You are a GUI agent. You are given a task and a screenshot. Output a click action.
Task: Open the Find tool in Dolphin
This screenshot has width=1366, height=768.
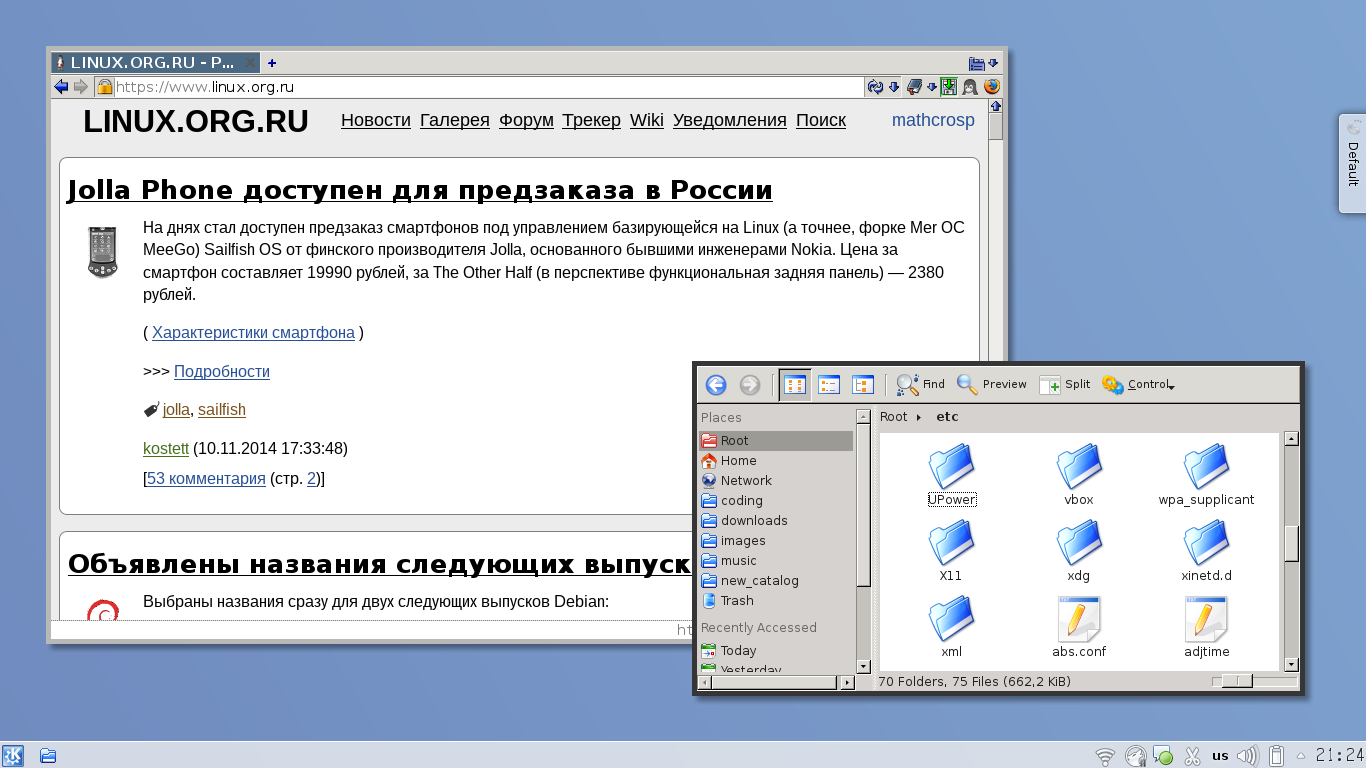[x=920, y=385]
